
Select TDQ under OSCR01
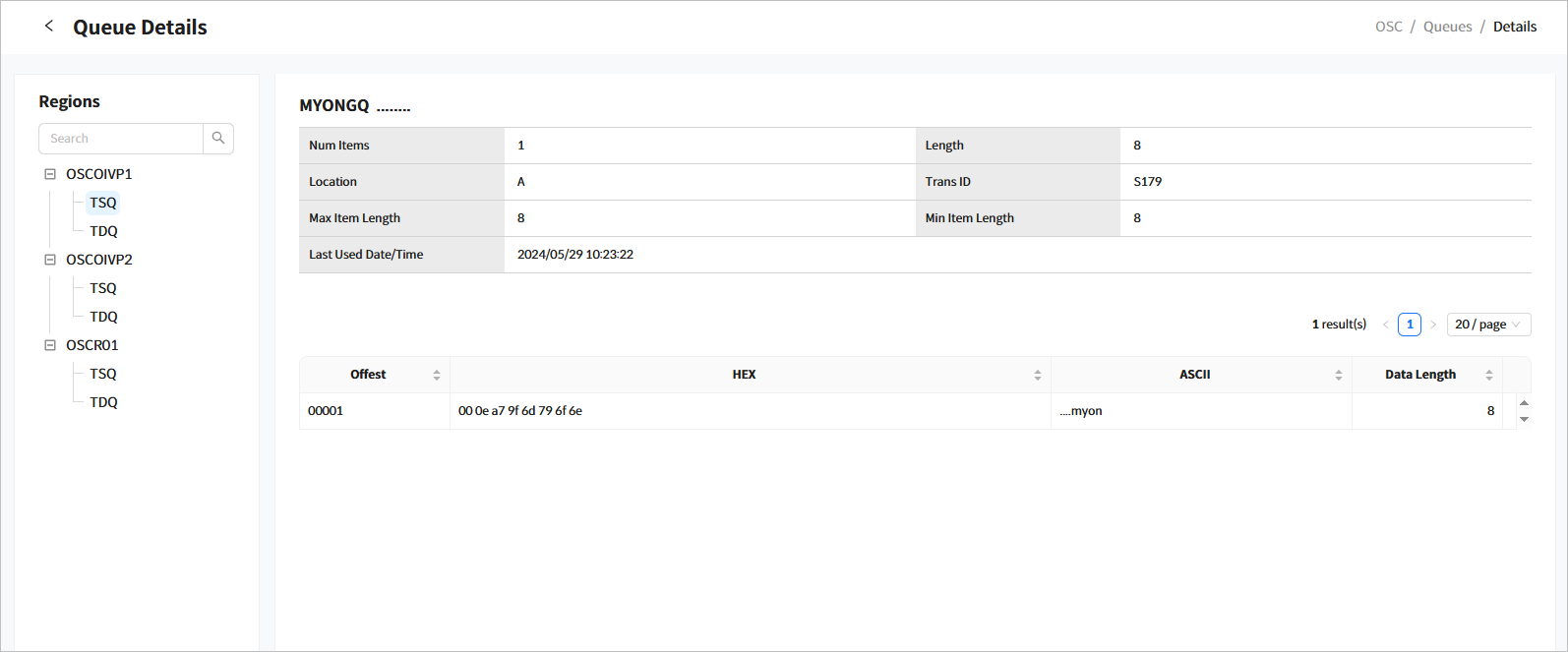click(x=103, y=402)
